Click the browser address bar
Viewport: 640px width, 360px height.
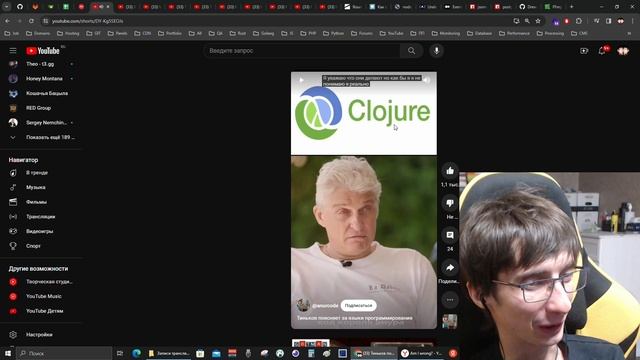click(278, 21)
